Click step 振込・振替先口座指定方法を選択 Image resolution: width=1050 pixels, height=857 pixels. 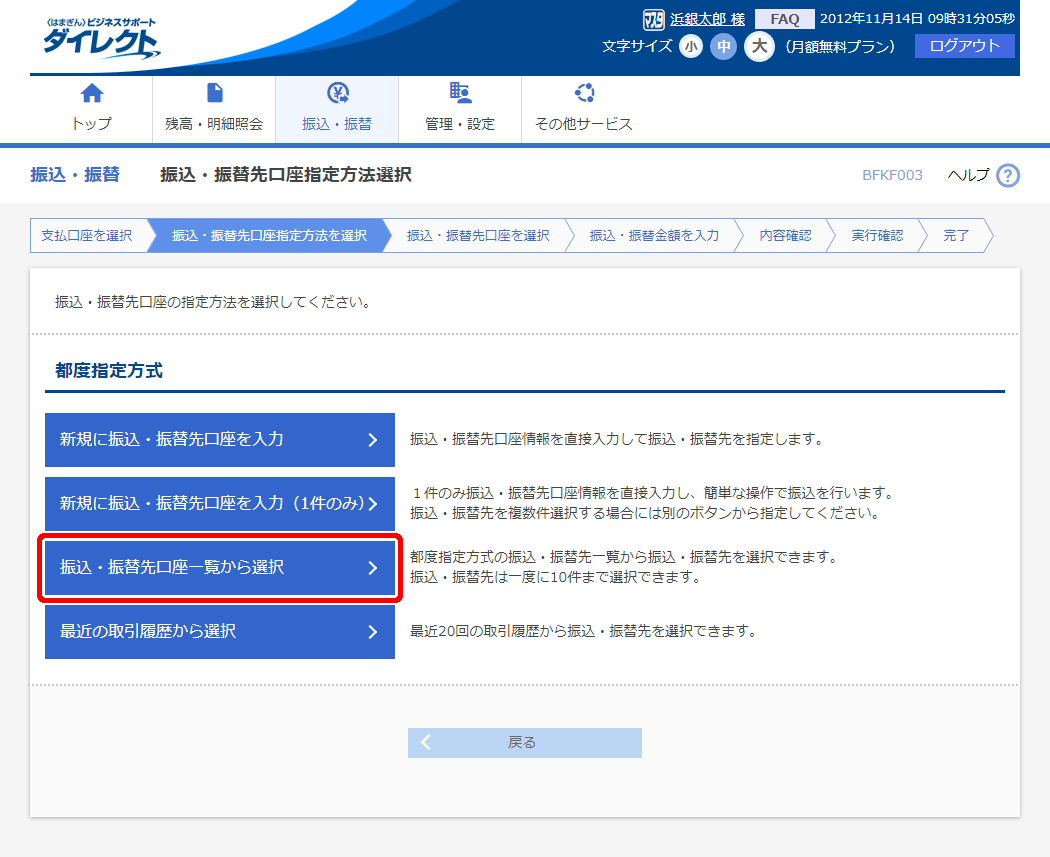click(x=269, y=236)
